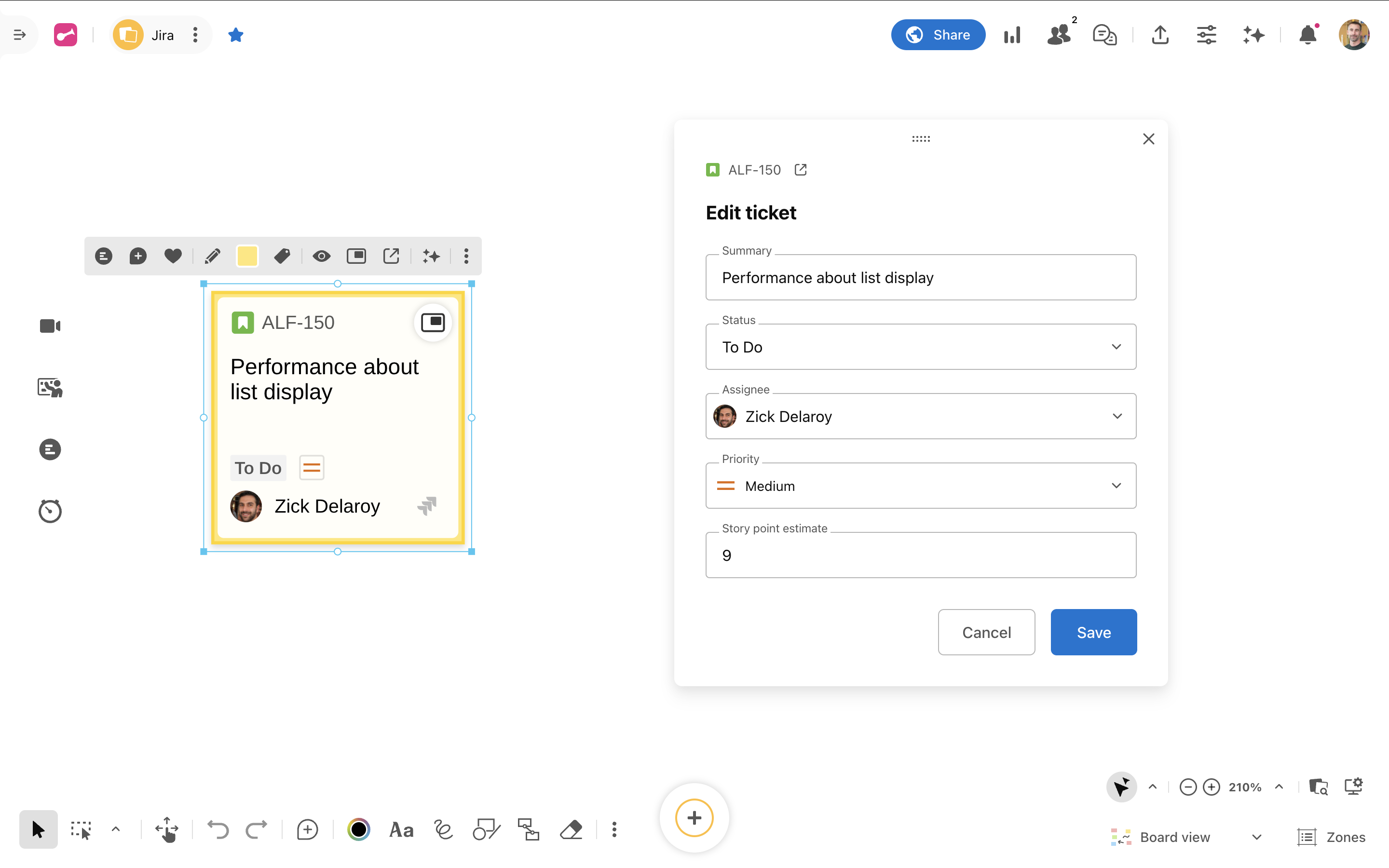Click the yellow card color swatch
Viewport: 1389px width, 868px height.
[247, 256]
